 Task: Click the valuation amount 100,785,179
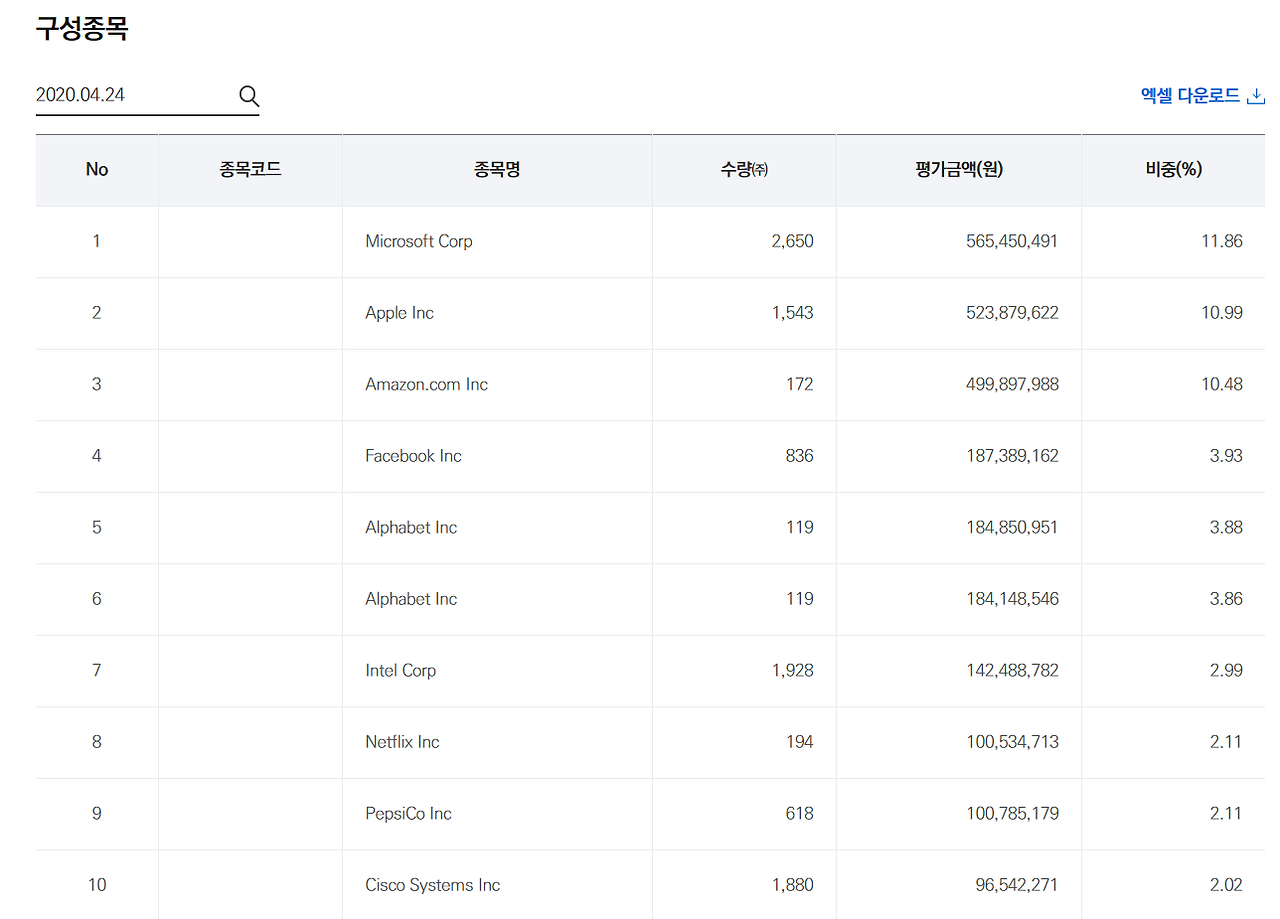[1013, 814]
